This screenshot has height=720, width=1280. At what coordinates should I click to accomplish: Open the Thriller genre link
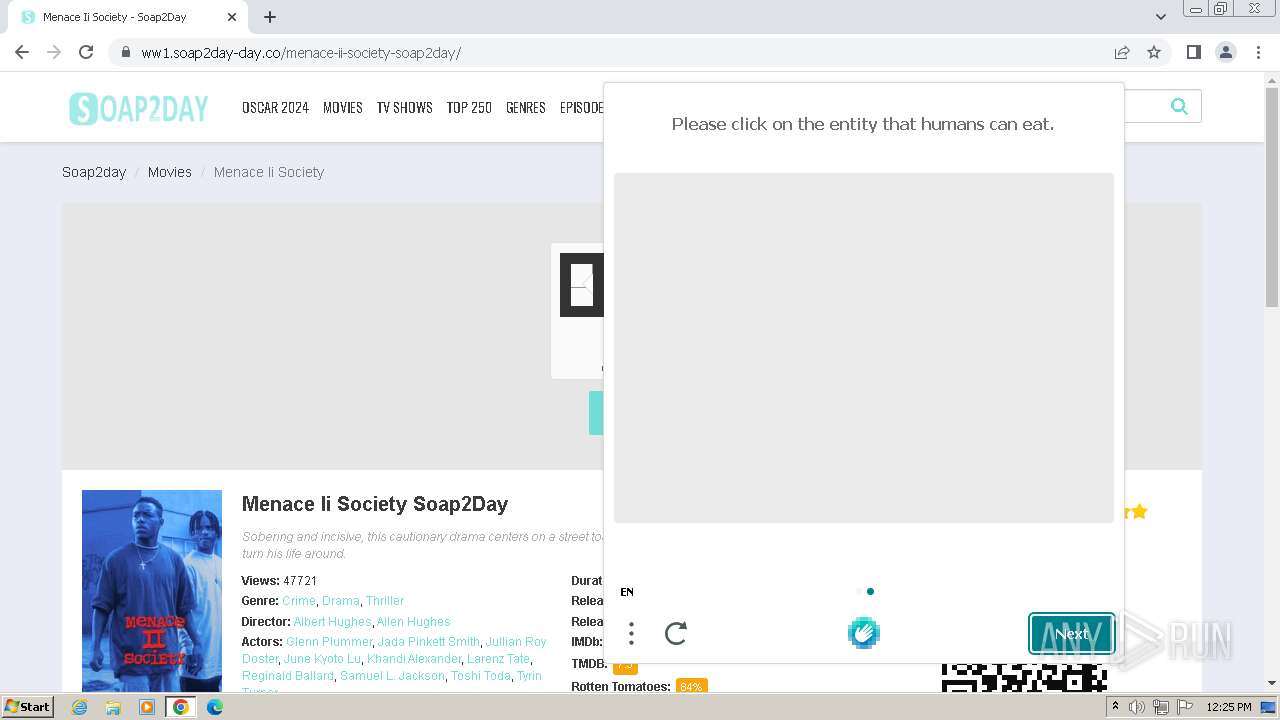pos(385,601)
